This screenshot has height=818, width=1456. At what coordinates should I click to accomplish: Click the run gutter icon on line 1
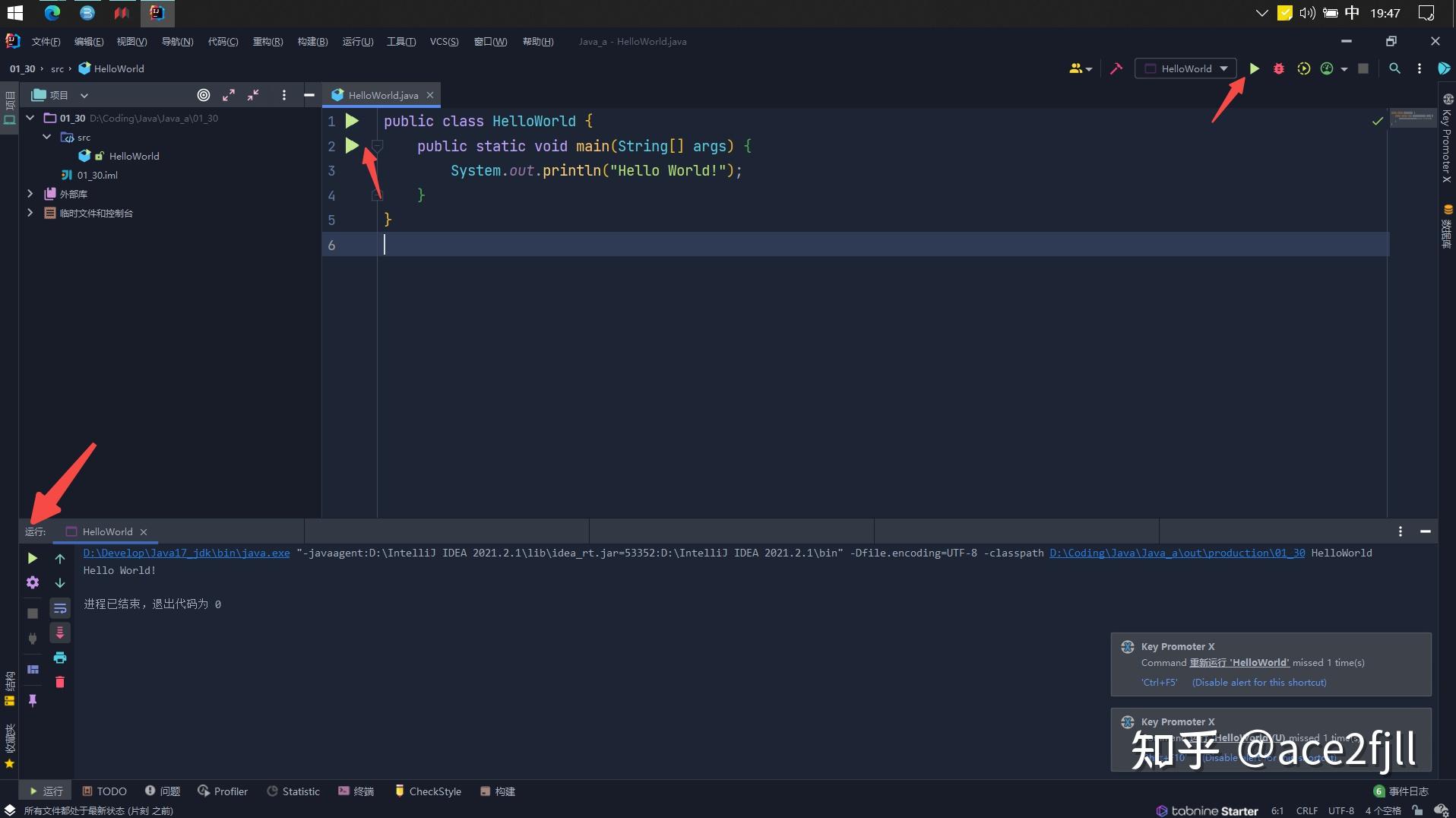click(352, 121)
